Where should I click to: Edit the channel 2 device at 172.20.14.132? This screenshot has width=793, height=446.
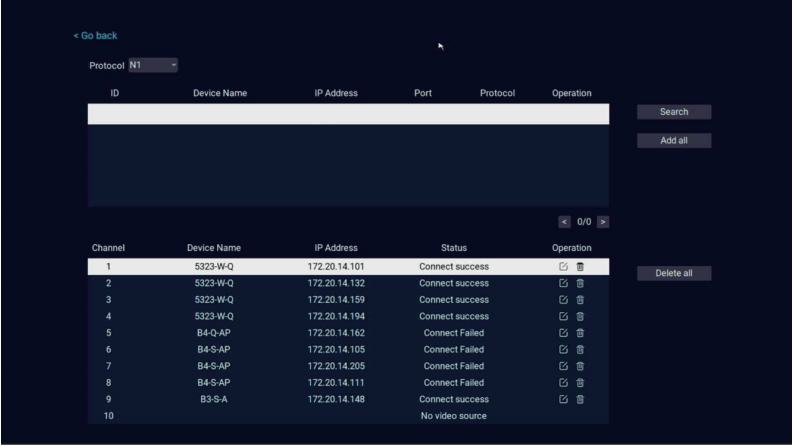point(564,284)
